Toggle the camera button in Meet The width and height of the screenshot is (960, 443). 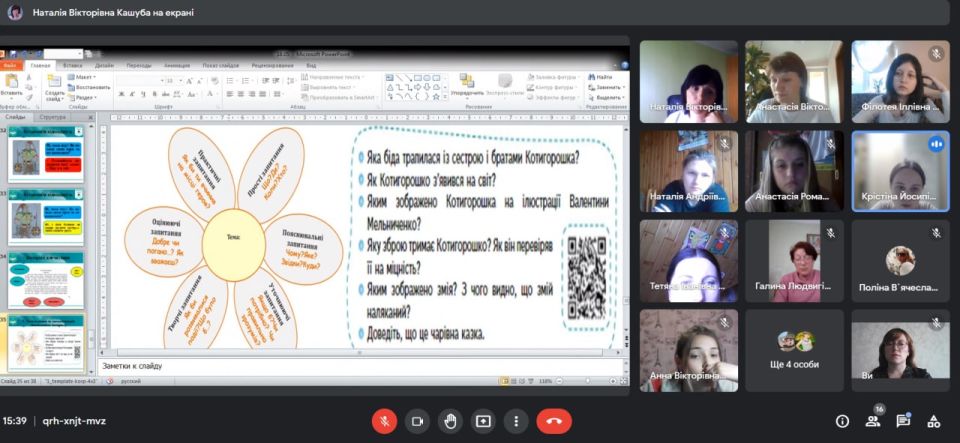(x=418, y=421)
